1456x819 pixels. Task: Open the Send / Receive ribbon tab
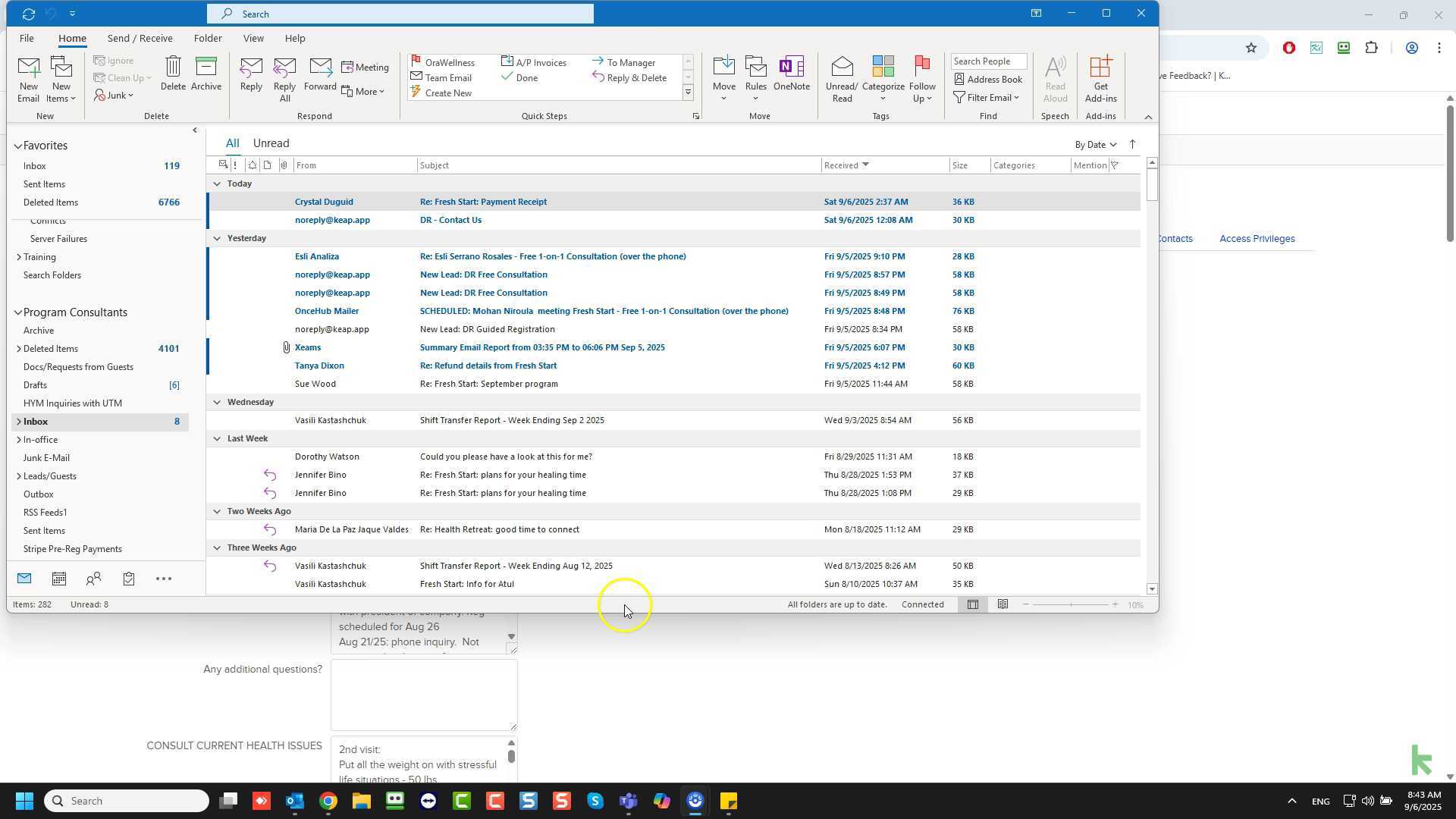click(x=140, y=38)
